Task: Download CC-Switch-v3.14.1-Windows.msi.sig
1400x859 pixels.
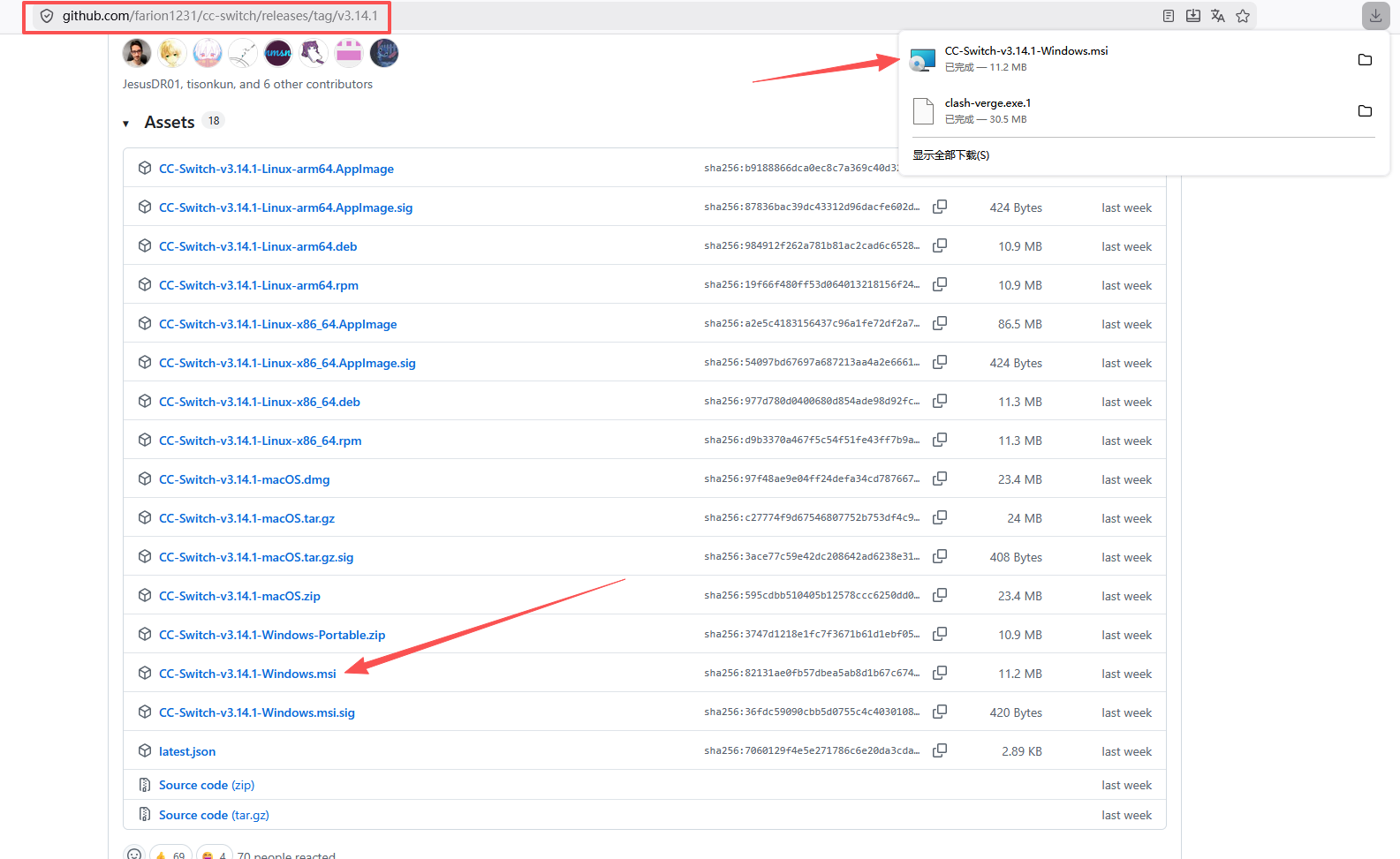Action: (x=257, y=712)
